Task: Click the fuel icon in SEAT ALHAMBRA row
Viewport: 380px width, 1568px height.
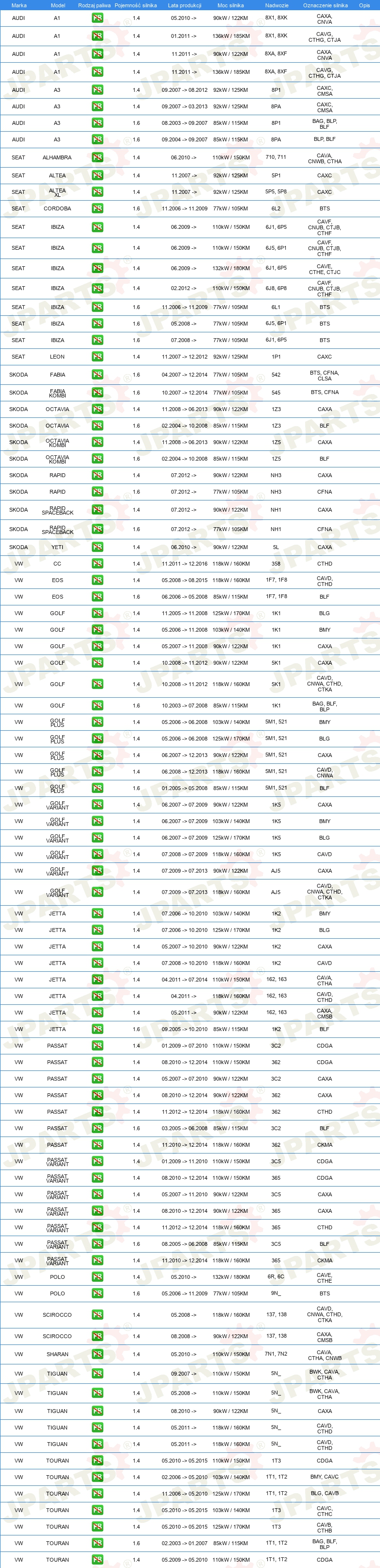Action: click(x=98, y=157)
